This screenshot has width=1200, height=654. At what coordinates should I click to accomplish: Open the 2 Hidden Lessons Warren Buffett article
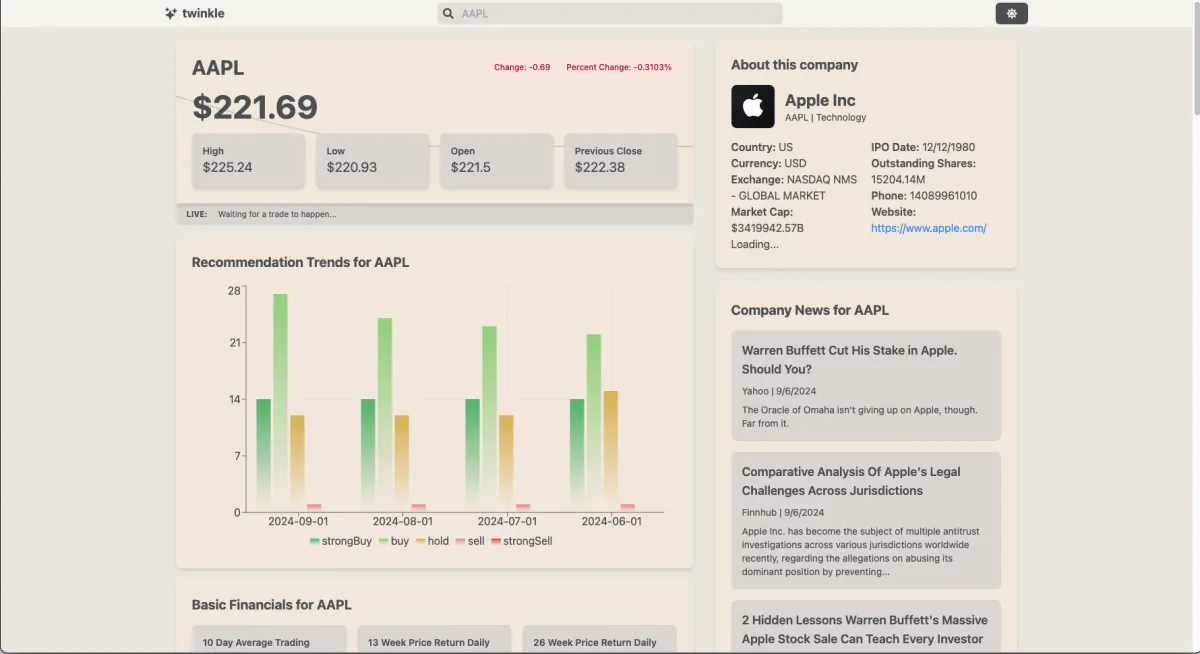866,627
